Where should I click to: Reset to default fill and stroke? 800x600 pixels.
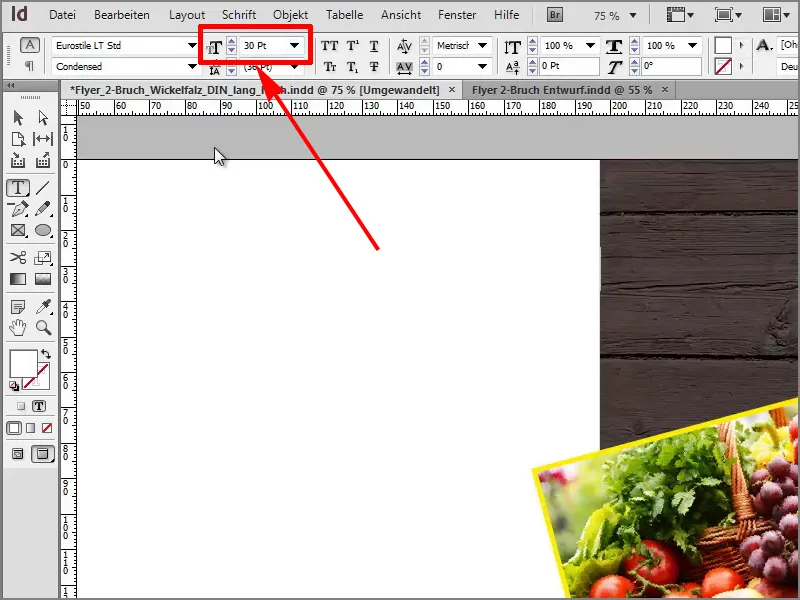(x=14, y=386)
